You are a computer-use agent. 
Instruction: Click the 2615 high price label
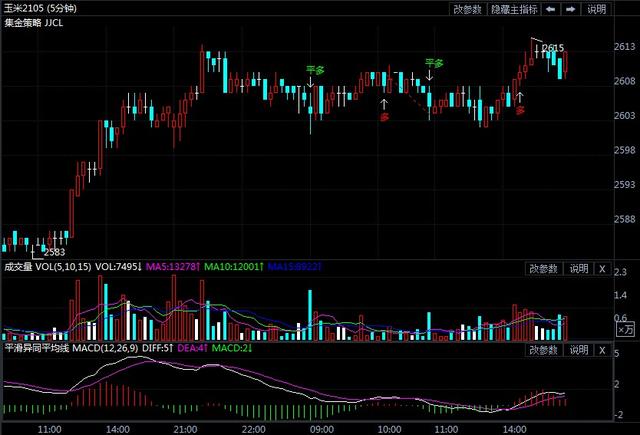tap(553, 47)
